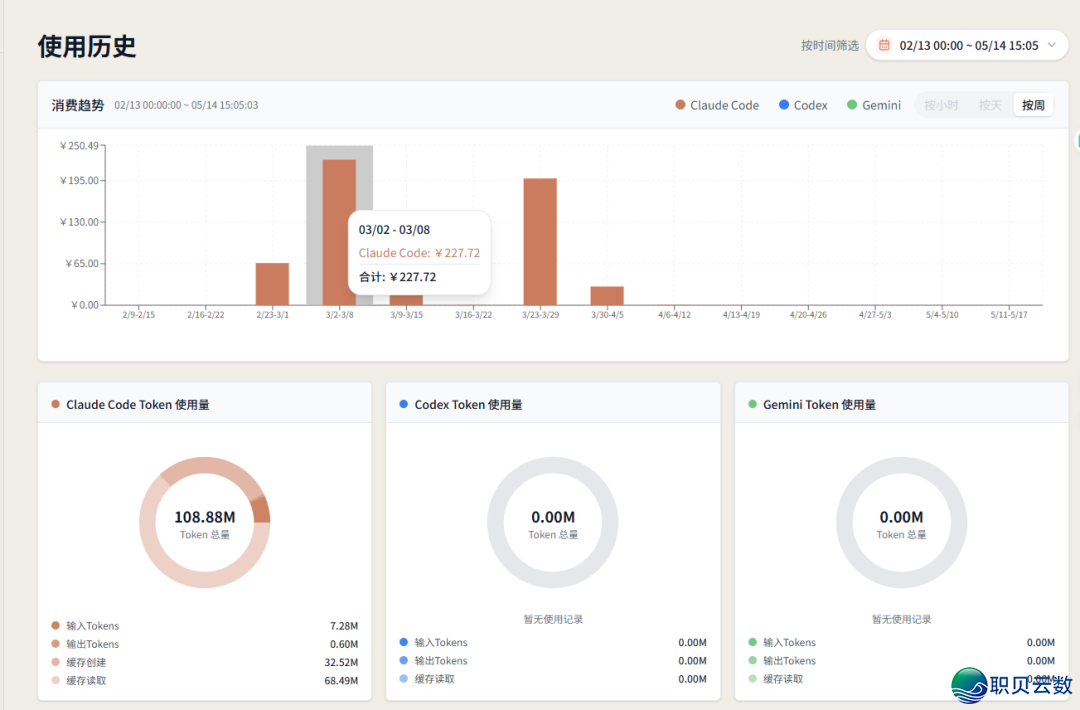The height and width of the screenshot is (710, 1080).
Task: Click the 32.52M cache creation value
Action: [341, 662]
